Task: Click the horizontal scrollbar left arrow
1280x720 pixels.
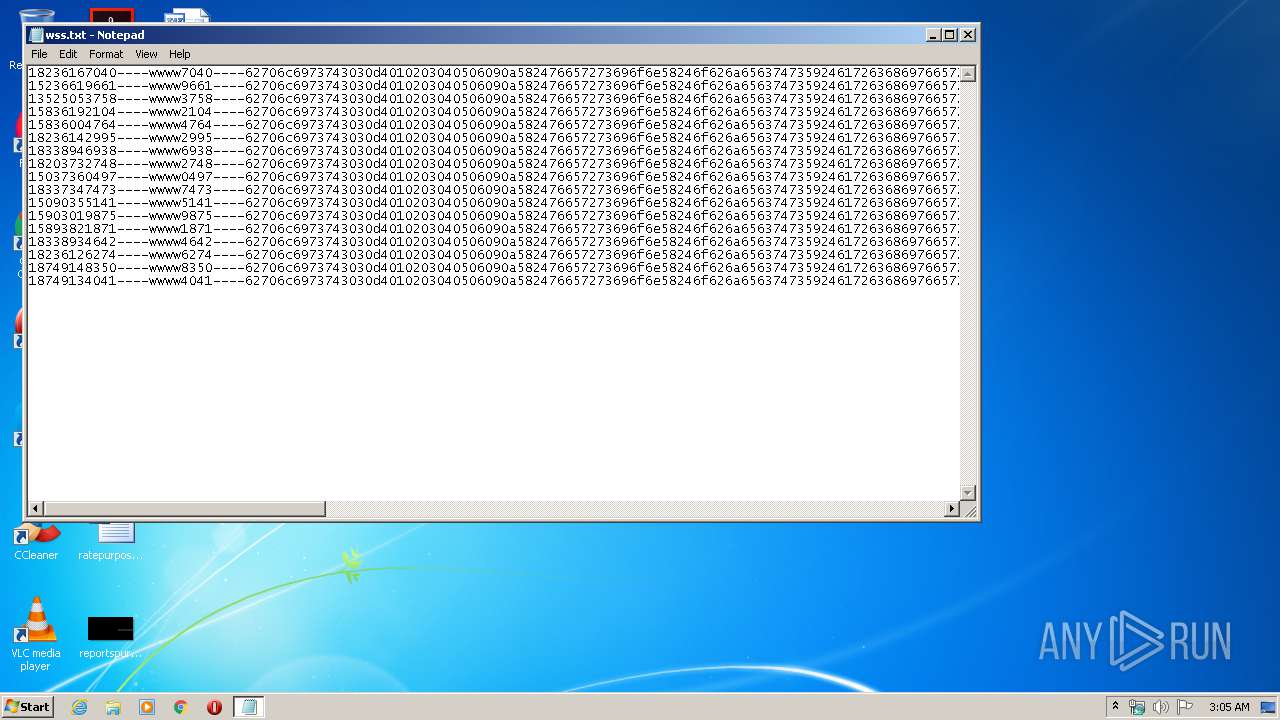Action: (x=36, y=509)
